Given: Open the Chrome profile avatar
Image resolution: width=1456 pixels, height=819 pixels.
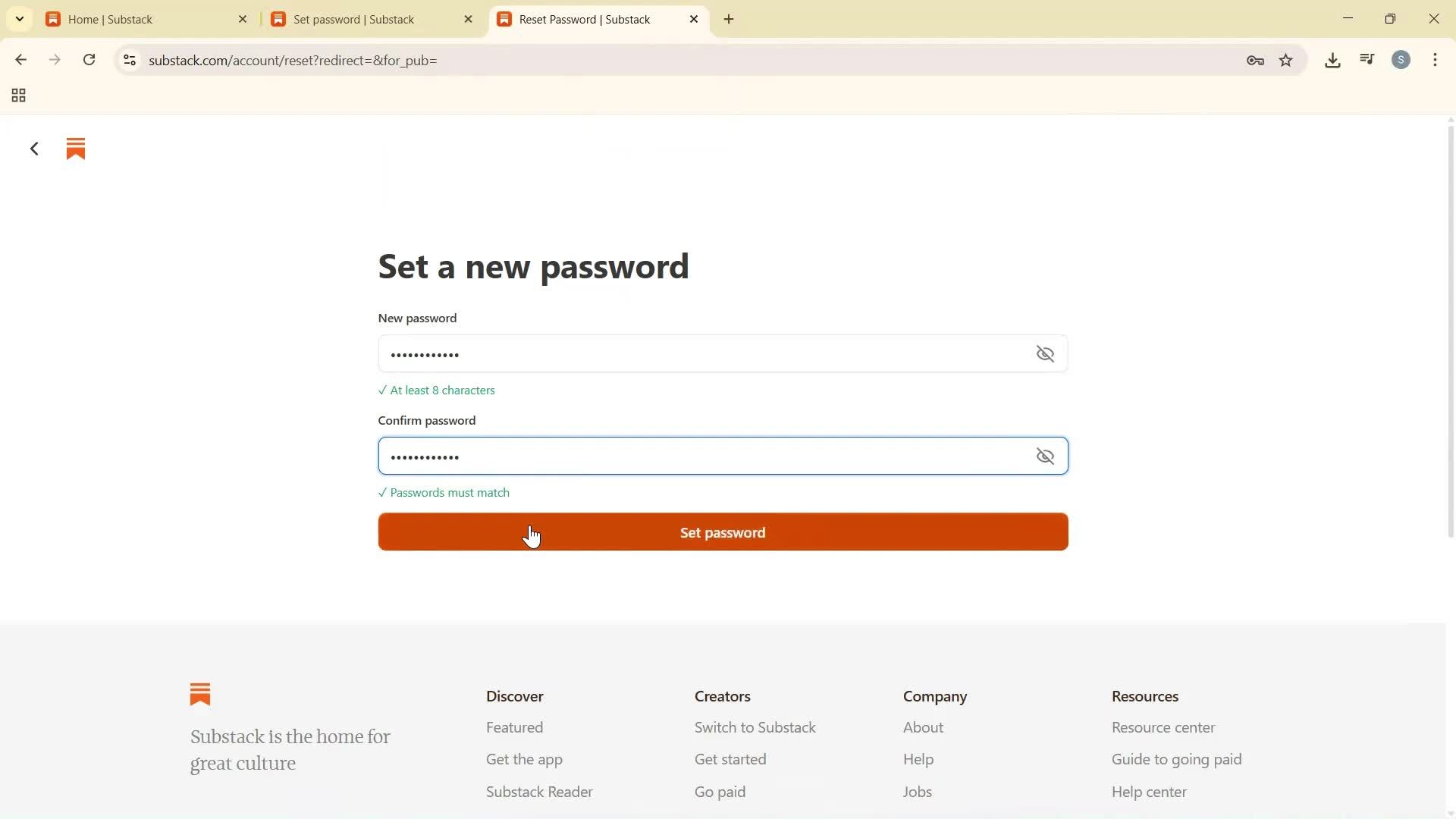Looking at the screenshot, I should 1401,59.
